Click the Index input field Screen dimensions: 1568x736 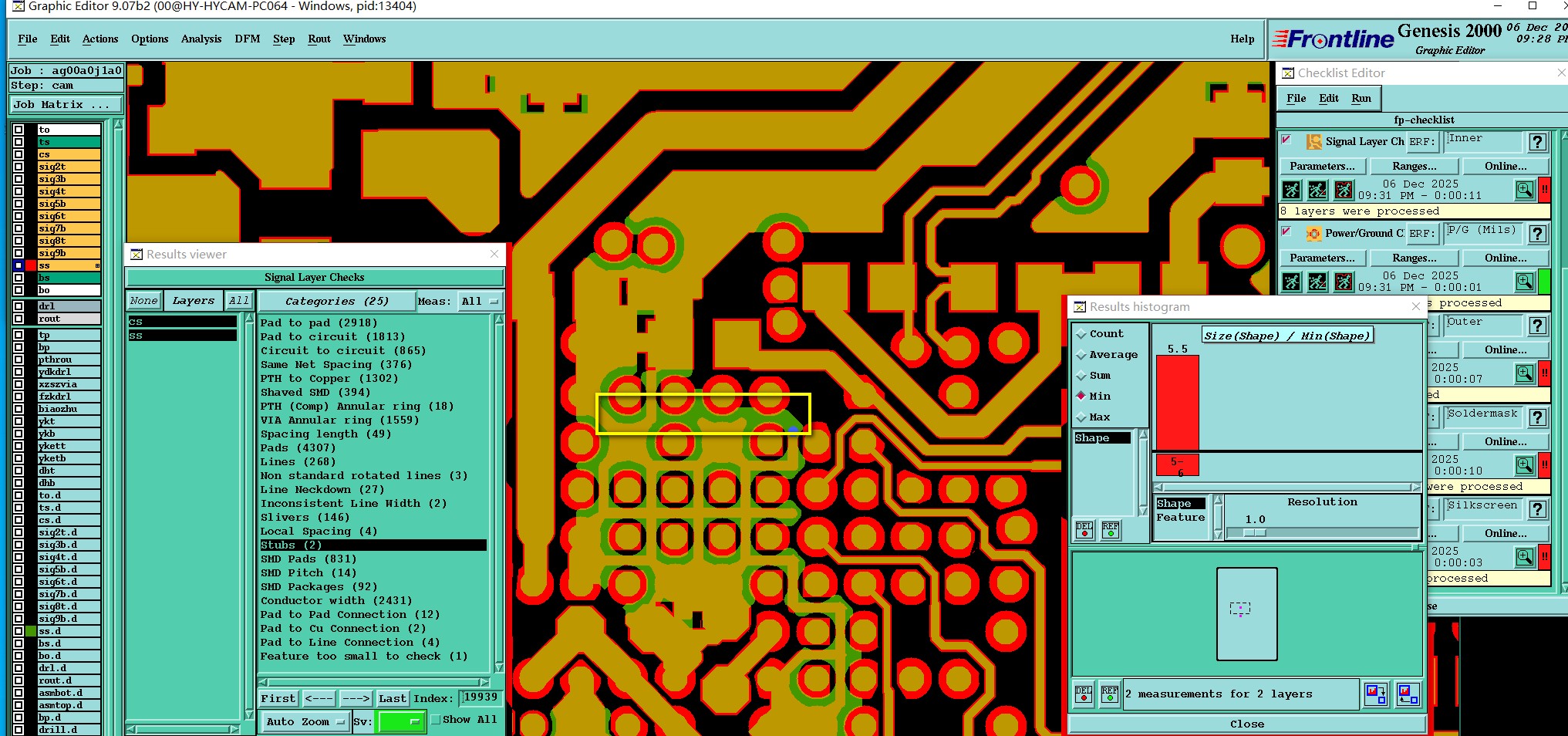[x=481, y=698]
